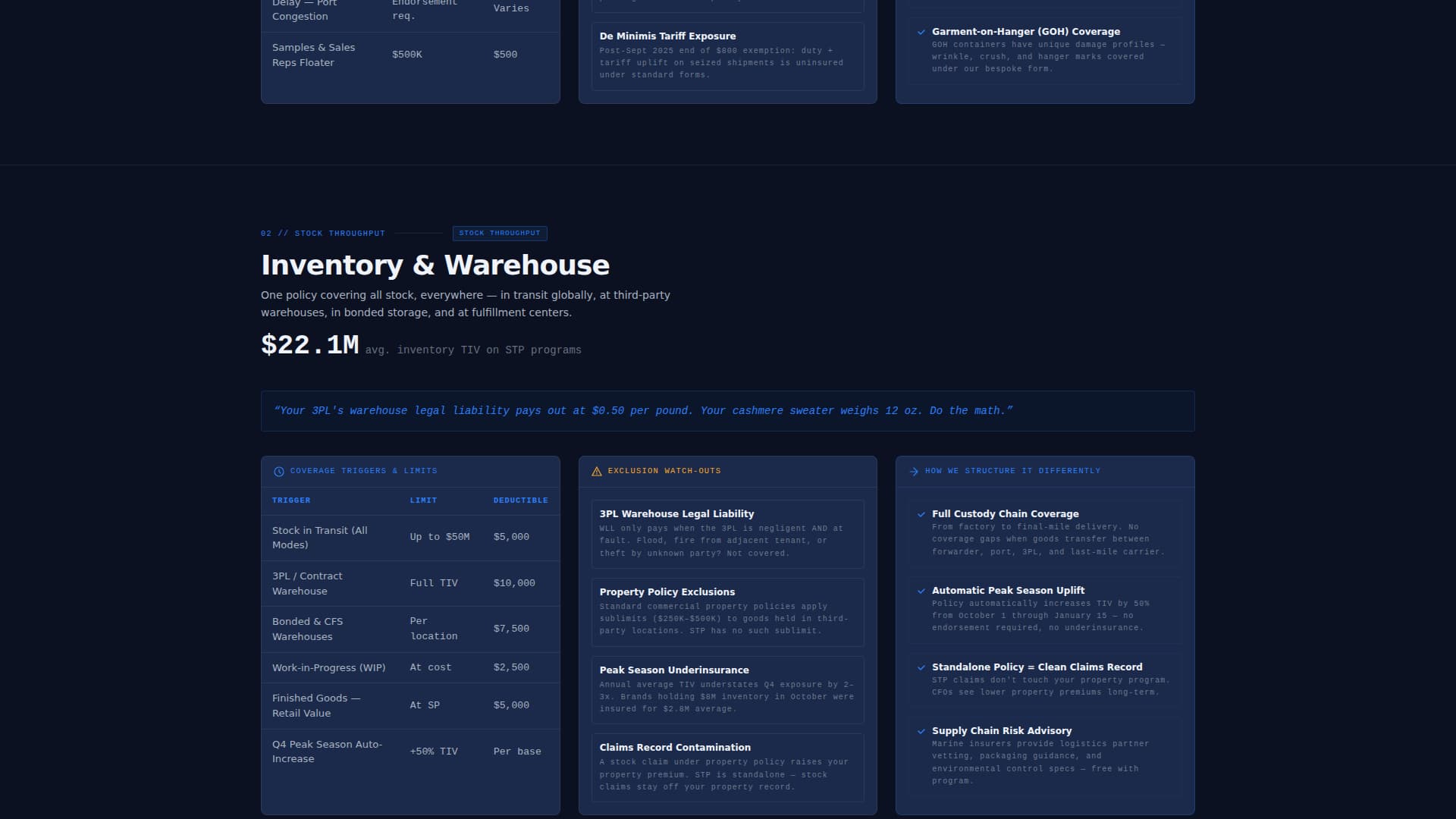Image resolution: width=1456 pixels, height=819 pixels.
Task: Click the checkmark beside Supply Chain Risk Advisory
Action: coord(921,731)
